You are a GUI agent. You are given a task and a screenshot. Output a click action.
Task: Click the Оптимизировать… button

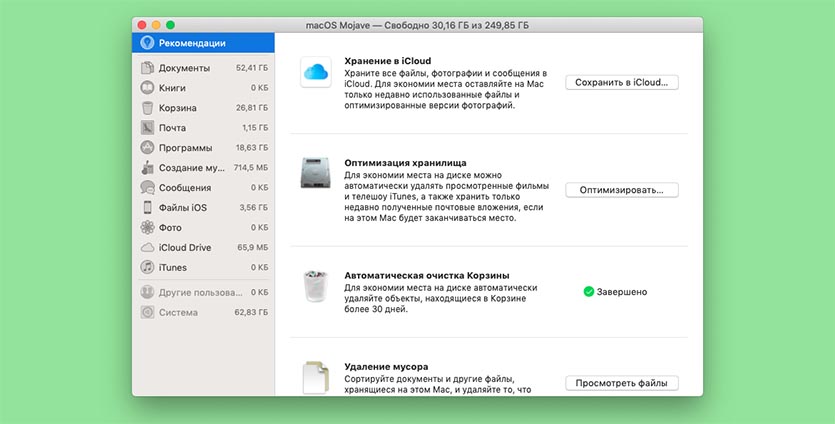621,190
